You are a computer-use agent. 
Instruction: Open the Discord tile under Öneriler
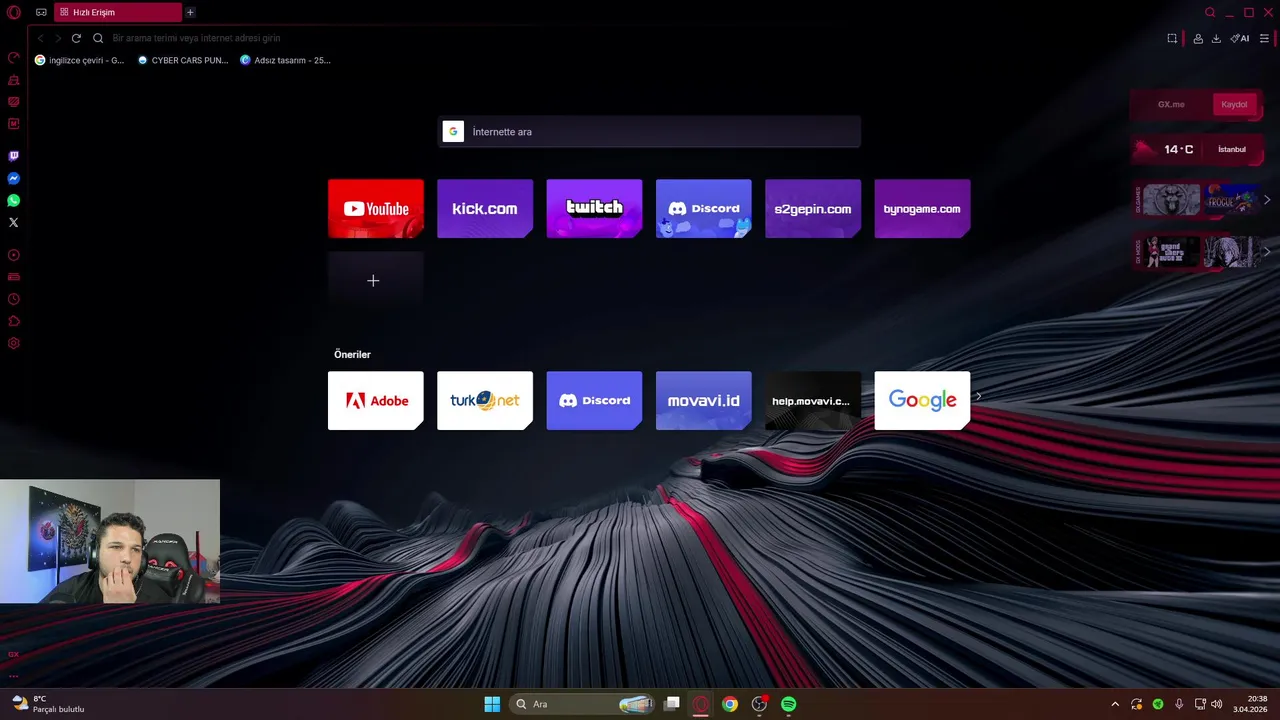(x=594, y=401)
